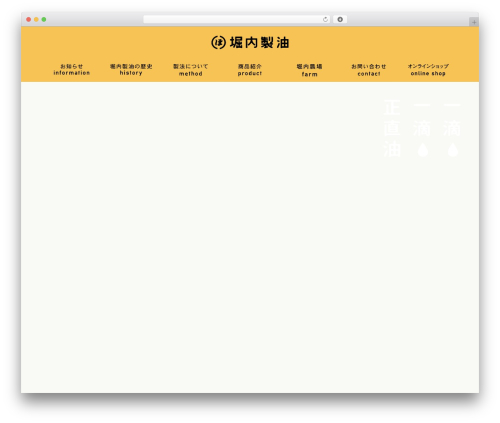Screen dimensions: 500x423
Task: Visit the online shop link
Action: (x=428, y=70)
